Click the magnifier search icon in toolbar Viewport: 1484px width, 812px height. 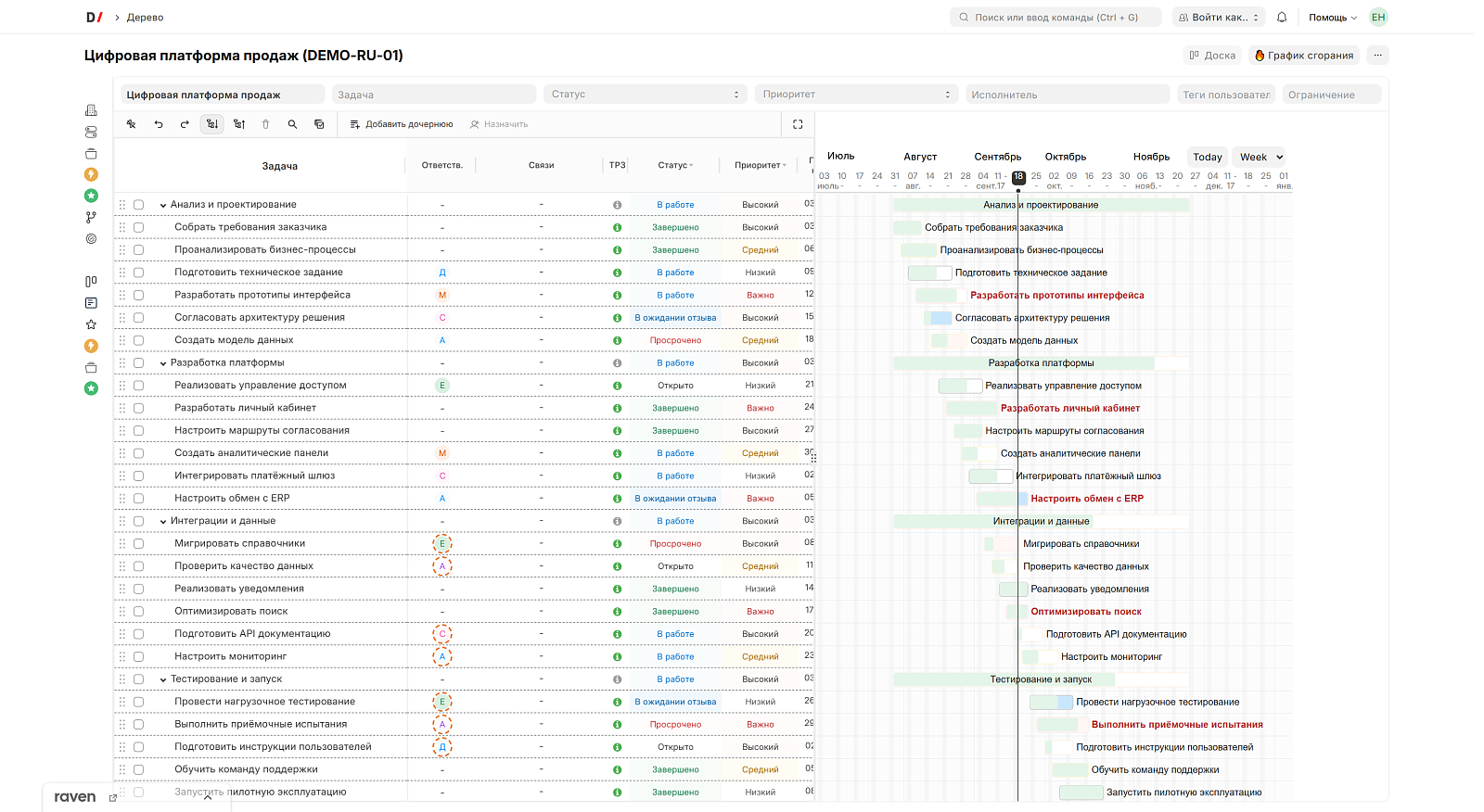pos(292,124)
